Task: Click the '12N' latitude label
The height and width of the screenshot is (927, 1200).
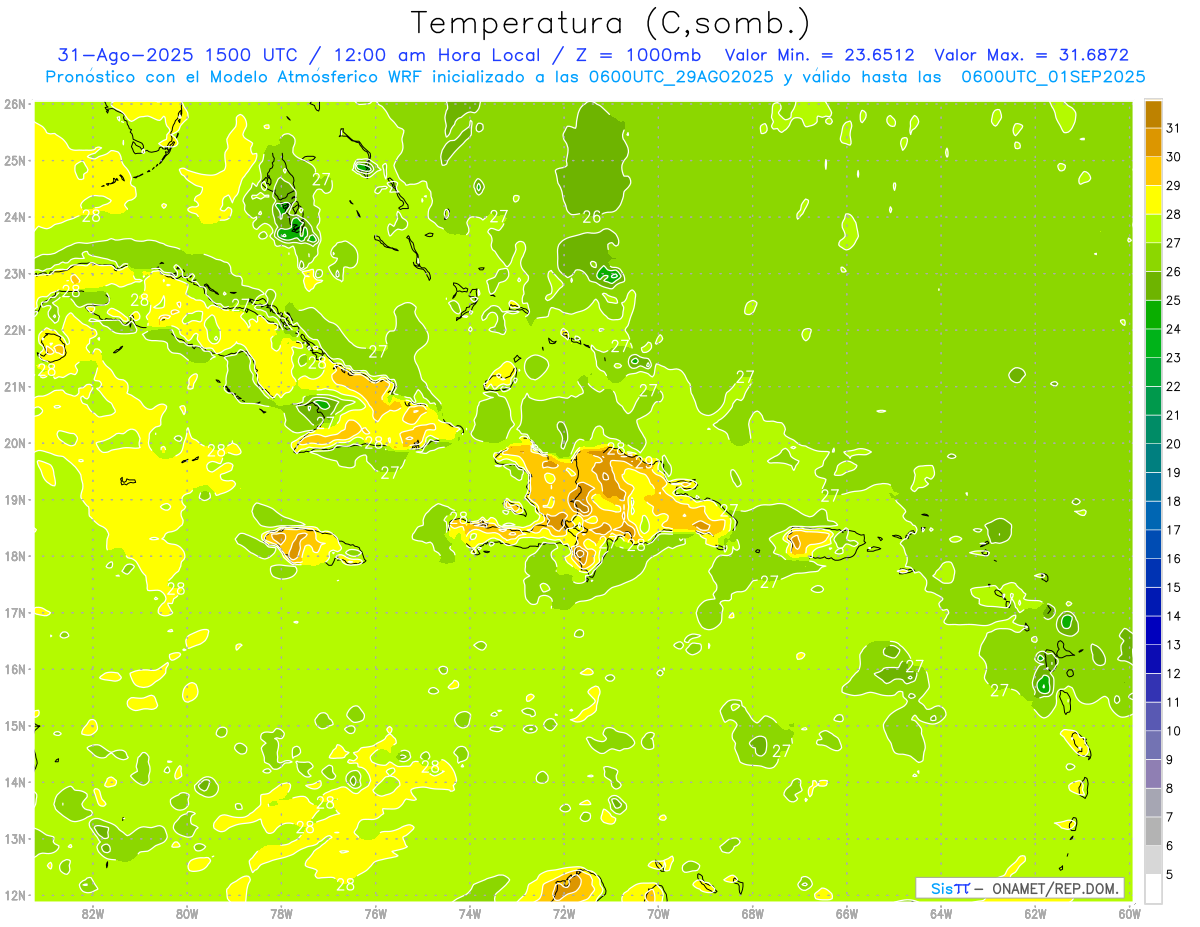Action: [x=15, y=895]
